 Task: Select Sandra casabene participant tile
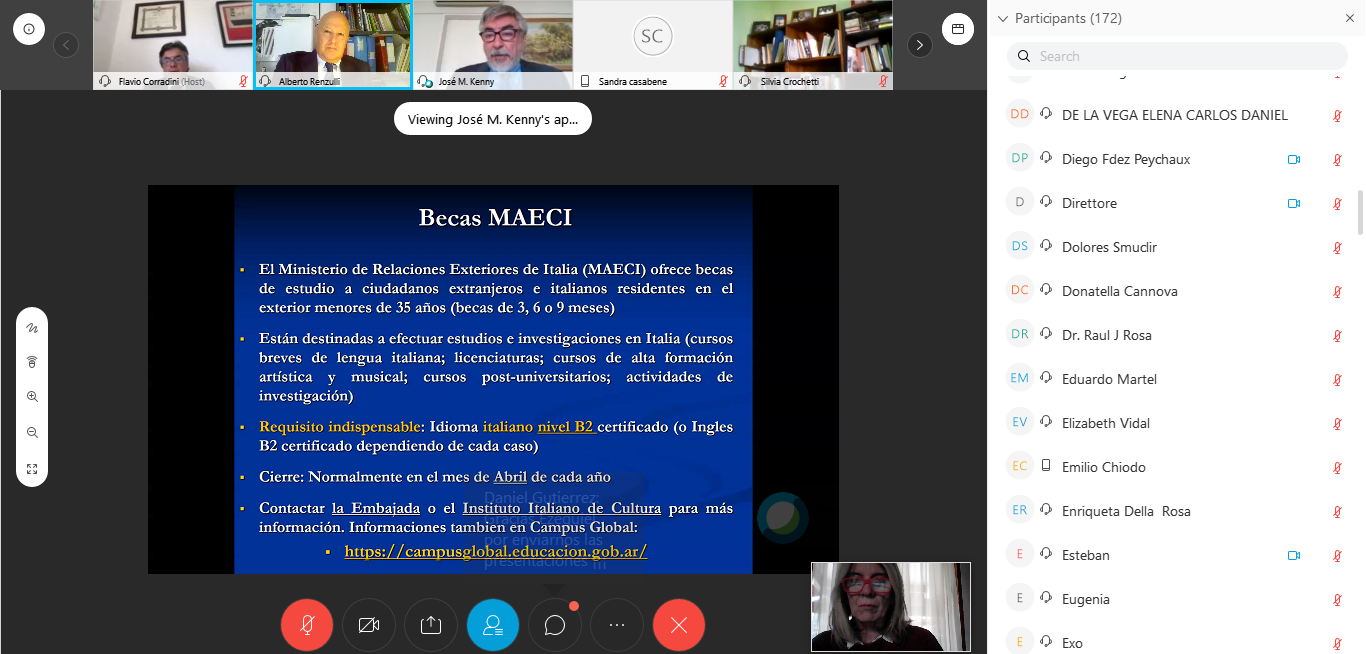tap(653, 45)
